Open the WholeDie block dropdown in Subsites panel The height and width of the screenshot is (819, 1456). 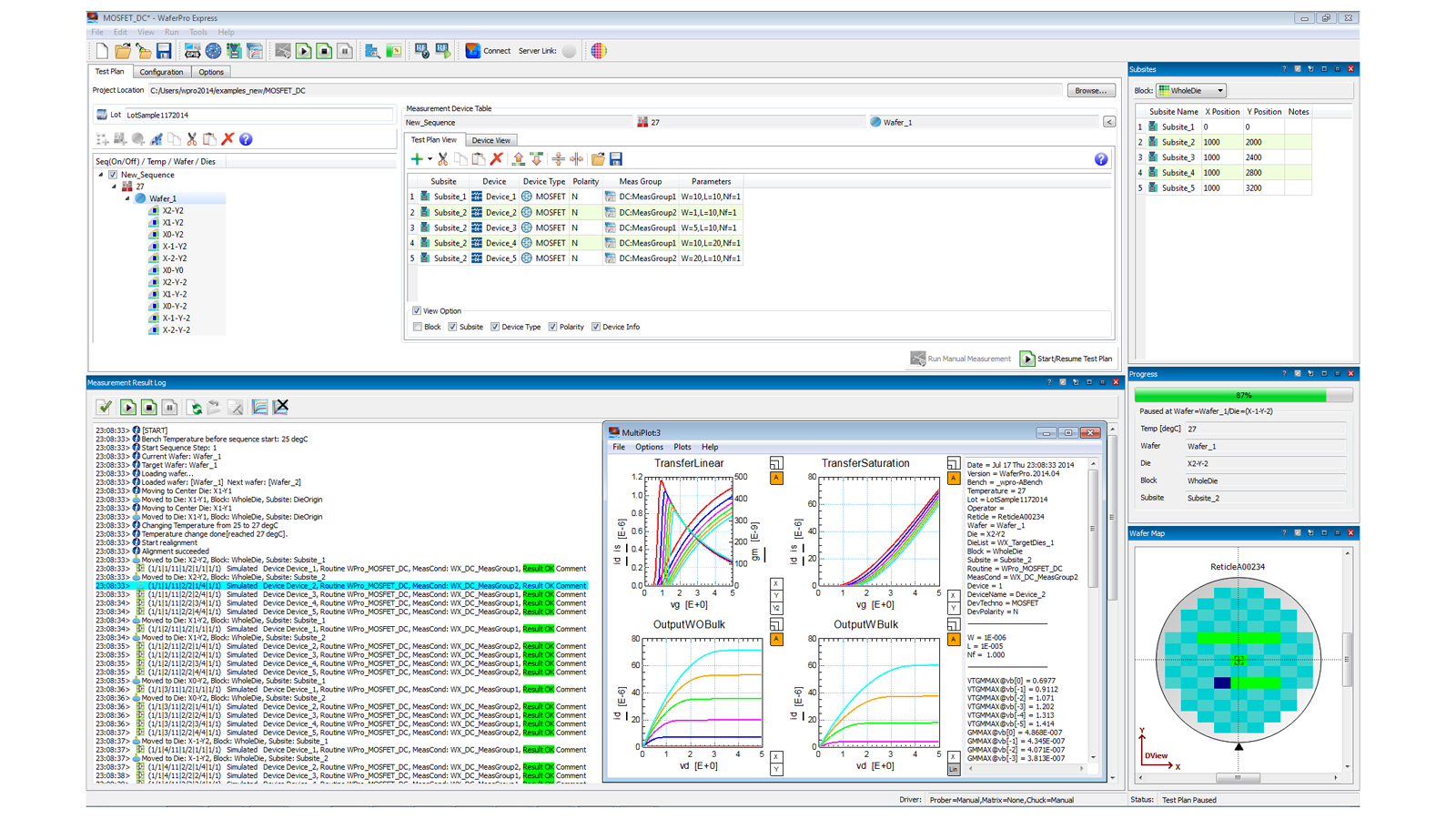[1219, 90]
